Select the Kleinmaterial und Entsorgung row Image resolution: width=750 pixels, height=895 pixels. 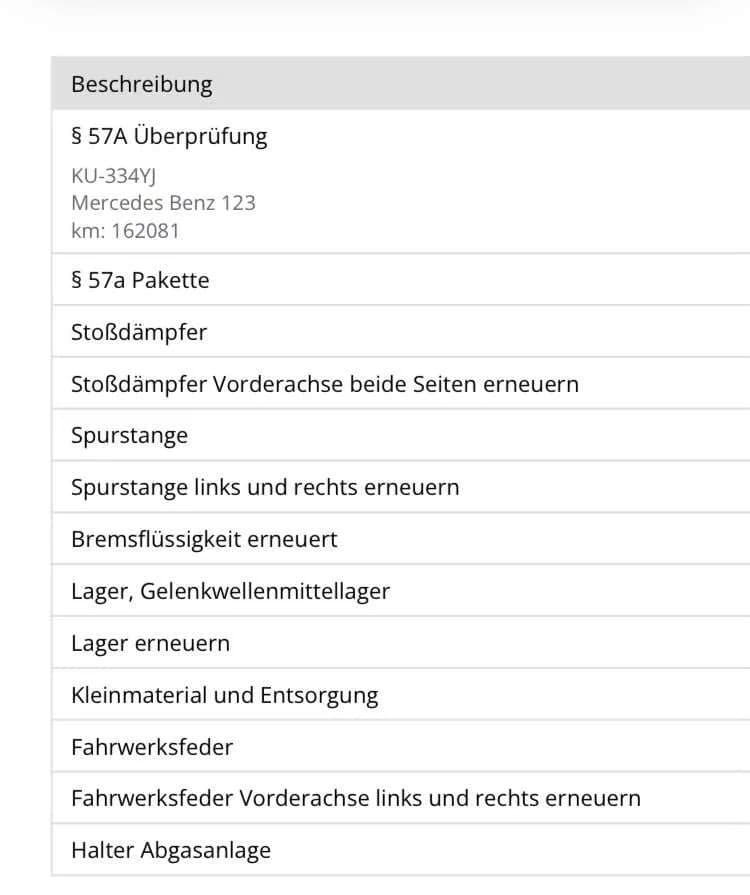pyautogui.click(x=401, y=695)
